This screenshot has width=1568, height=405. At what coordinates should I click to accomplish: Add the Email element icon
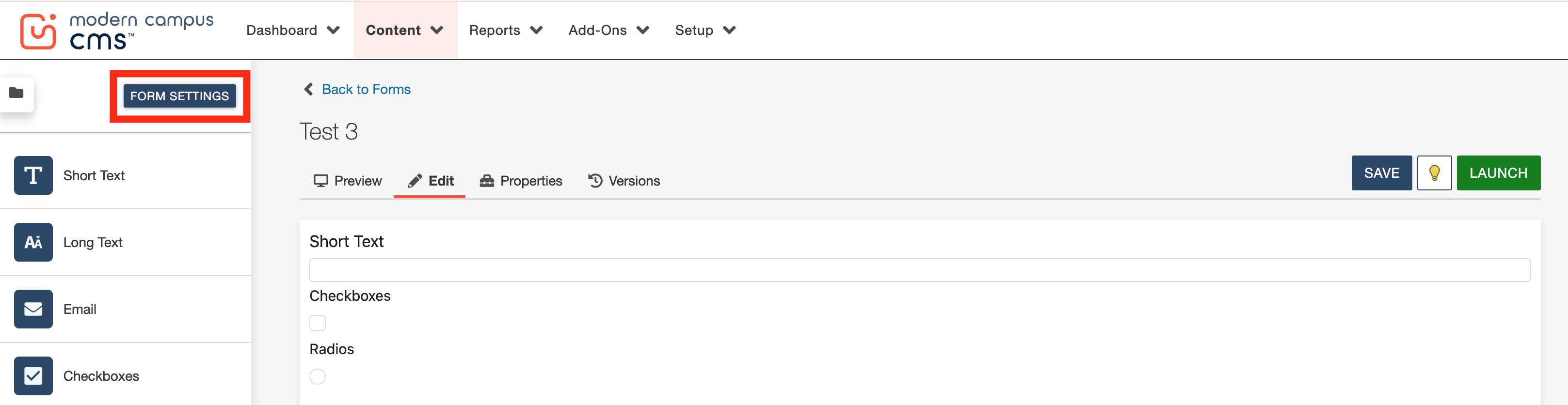coord(33,310)
